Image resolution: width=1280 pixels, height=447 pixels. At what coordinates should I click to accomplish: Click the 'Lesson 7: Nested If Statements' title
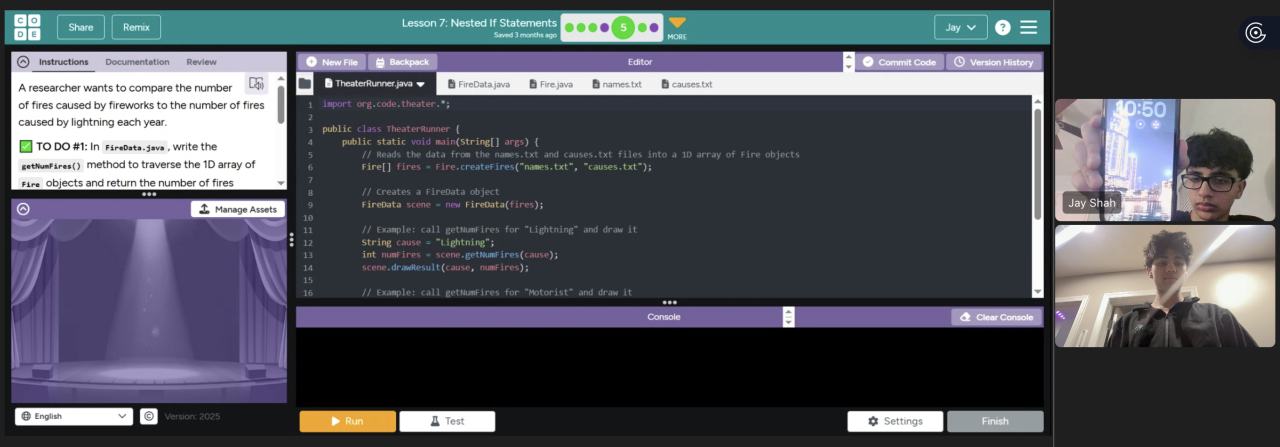[479, 22]
